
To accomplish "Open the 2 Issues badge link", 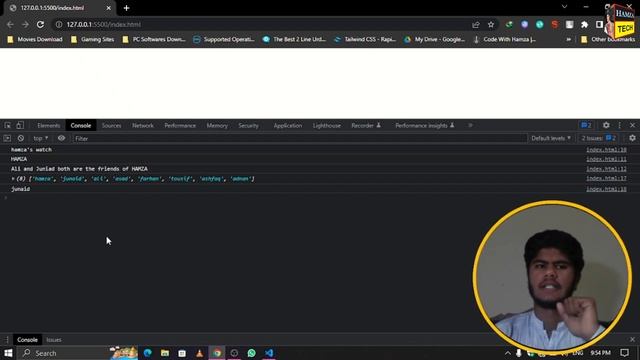I will [599, 138].
